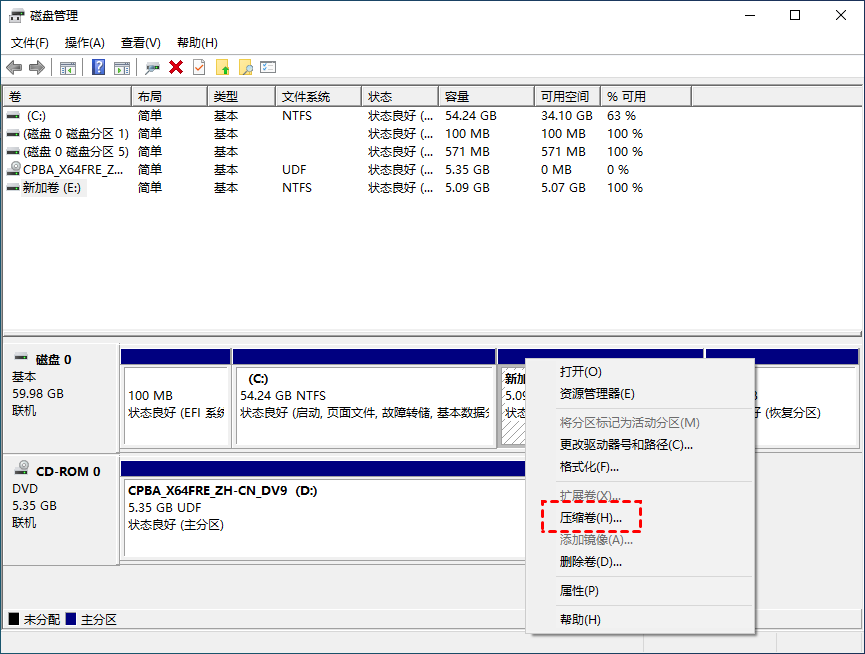Click yellow folder with magnifier icon
Viewport: 865px width, 654px height.
pos(245,67)
